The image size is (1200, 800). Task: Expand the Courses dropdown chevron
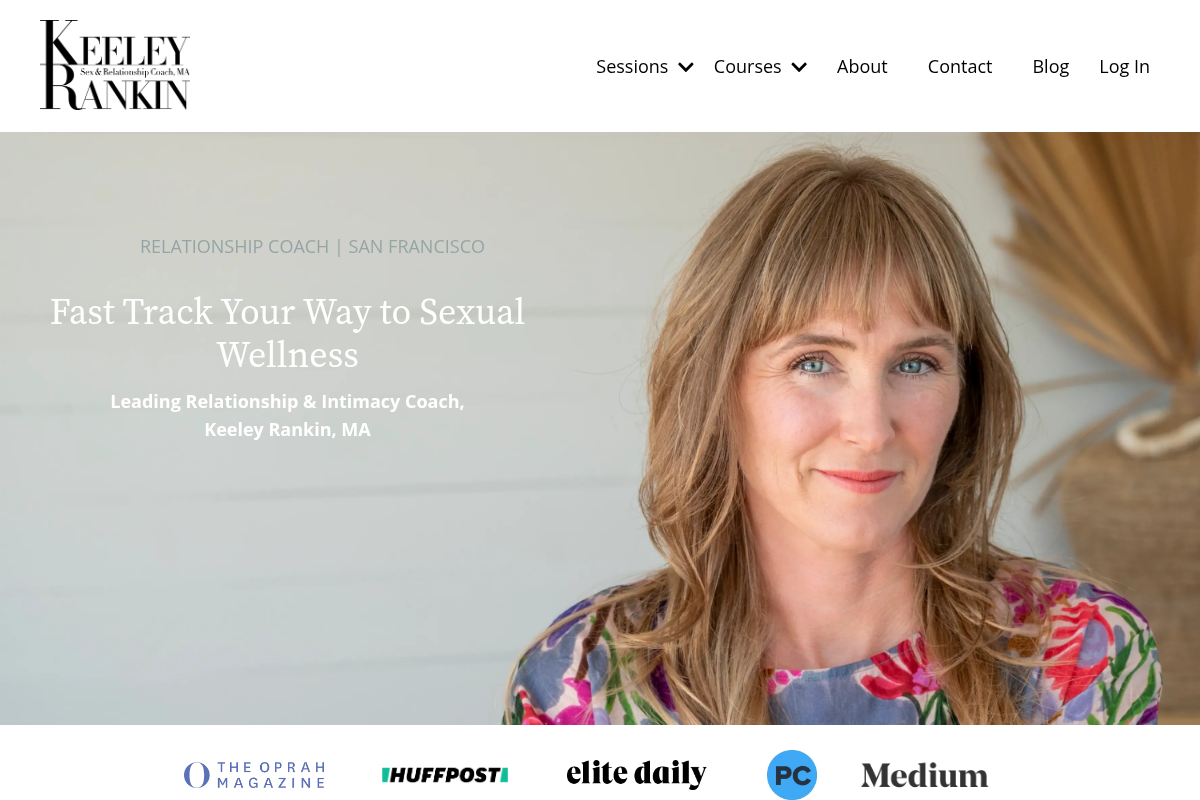[x=799, y=67]
